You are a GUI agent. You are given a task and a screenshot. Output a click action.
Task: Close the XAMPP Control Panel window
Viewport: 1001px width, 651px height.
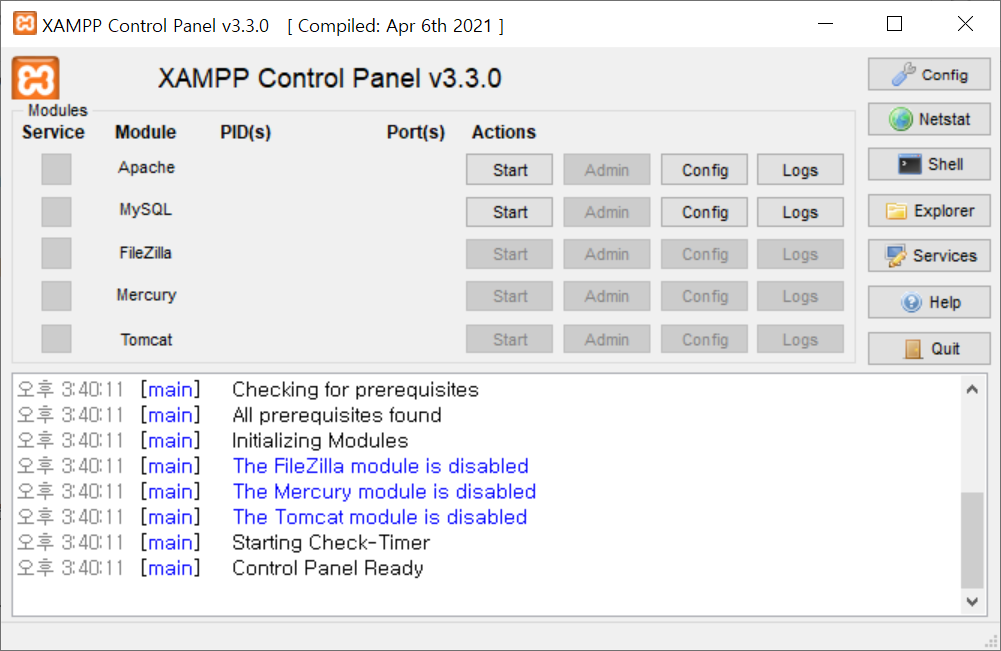[x=965, y=24]
